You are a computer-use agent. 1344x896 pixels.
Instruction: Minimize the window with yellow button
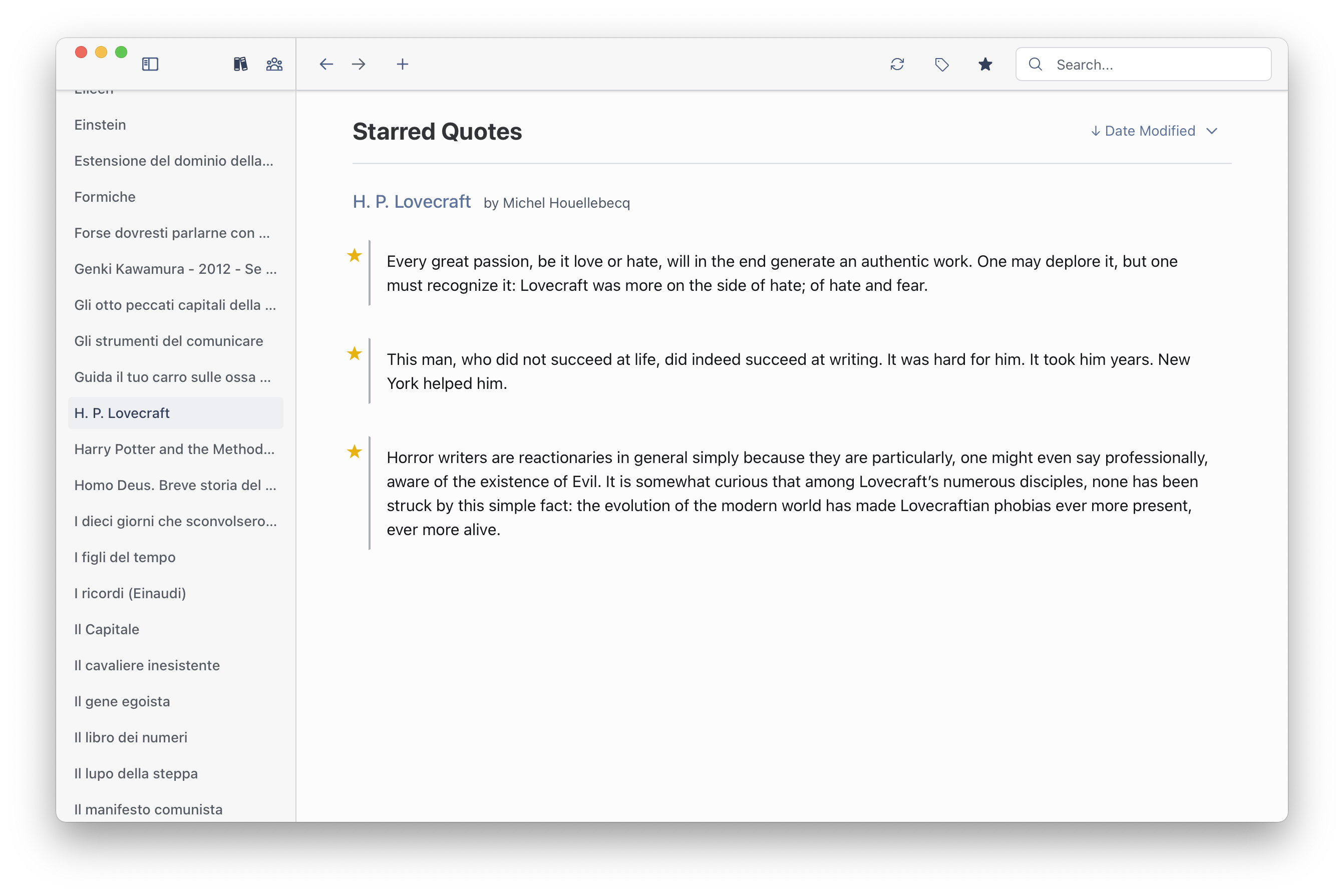coord(101,52)
